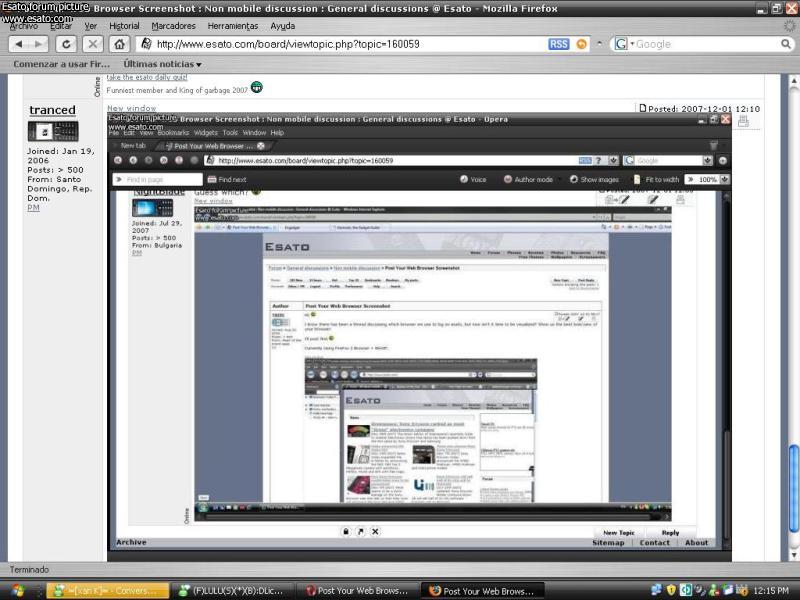Open the tranced user profile name

coord(52,110)
